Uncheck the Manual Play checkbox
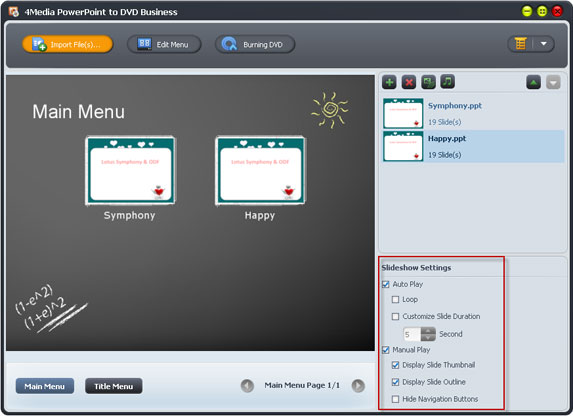This screenshot has height=416, width=573. 386,350
